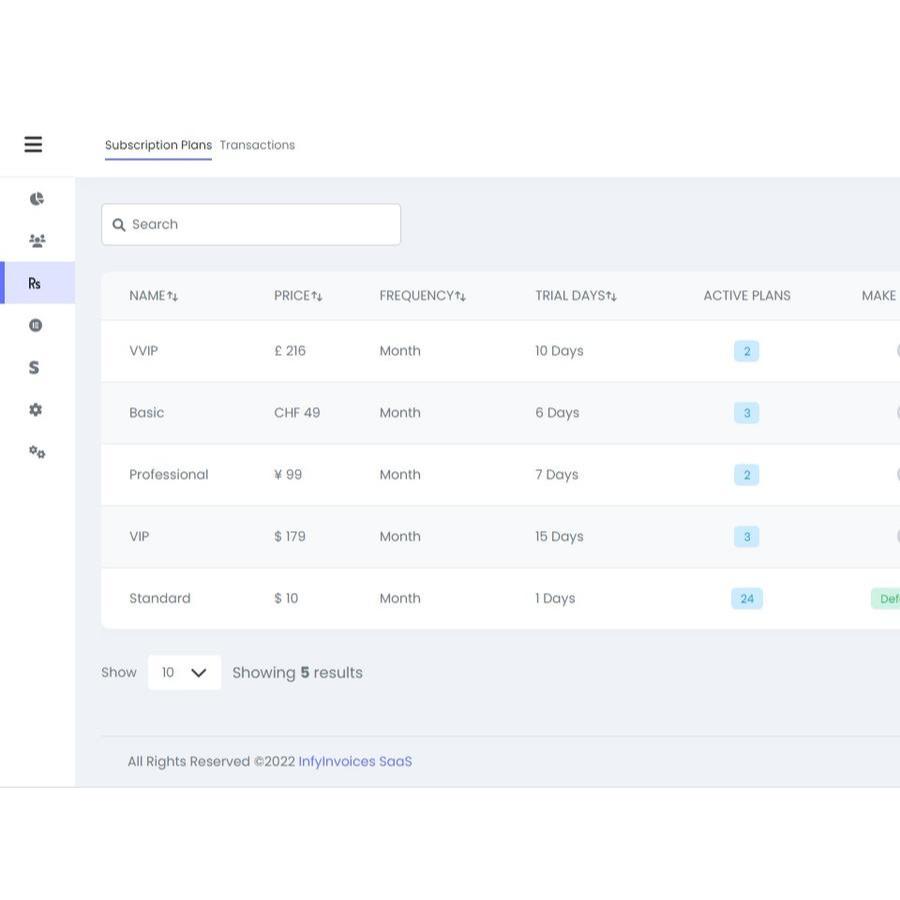Click the 24 active plans badge for Standard
The width and height of the screenshot is (900, 900).
point(746,599)
